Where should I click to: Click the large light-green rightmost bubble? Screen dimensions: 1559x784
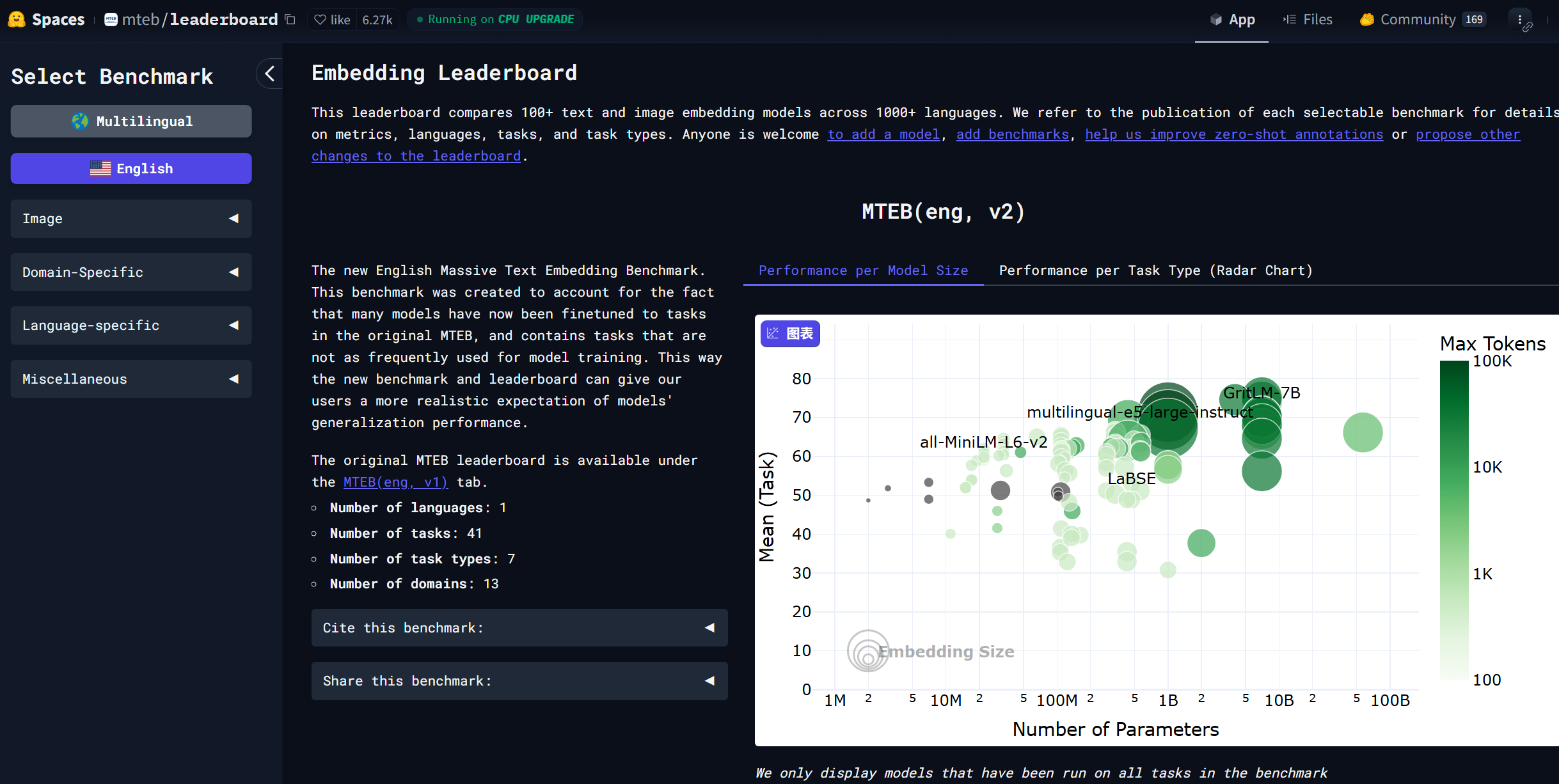[x=1363, y=432]
